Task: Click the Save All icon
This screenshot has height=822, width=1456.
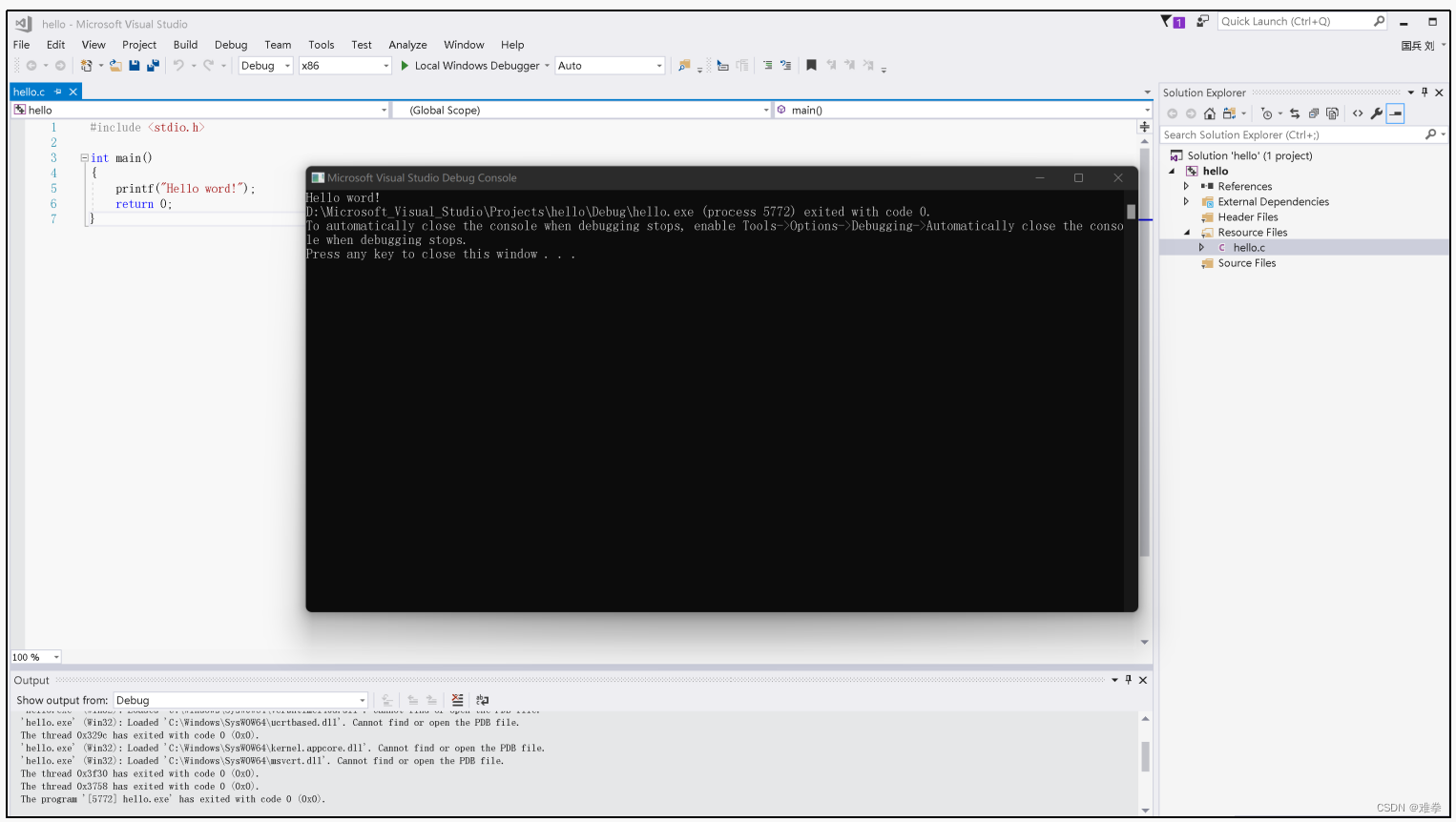Action: [x=153, y=66]
